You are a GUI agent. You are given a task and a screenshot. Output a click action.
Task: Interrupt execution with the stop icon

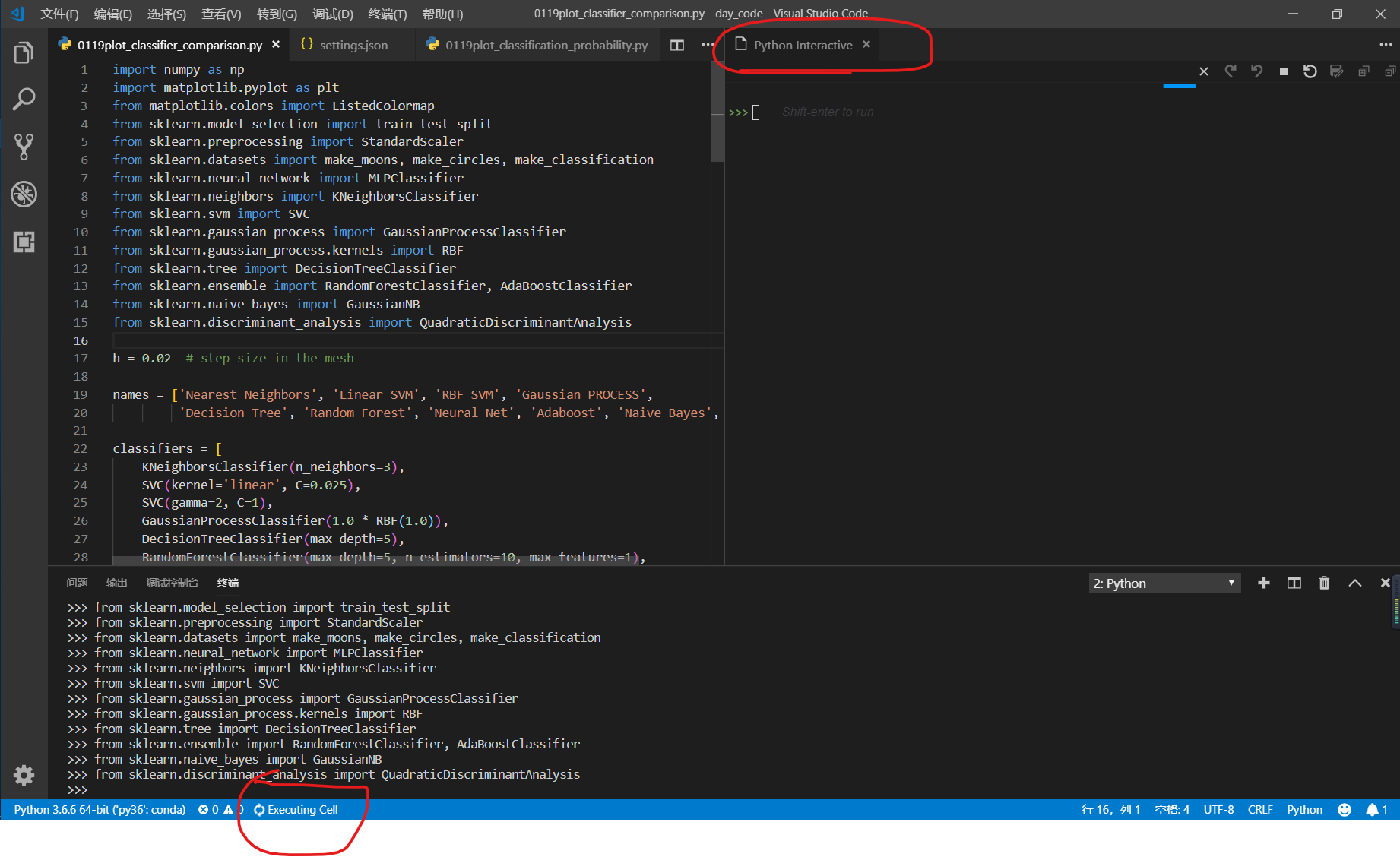coord(1284,71)
